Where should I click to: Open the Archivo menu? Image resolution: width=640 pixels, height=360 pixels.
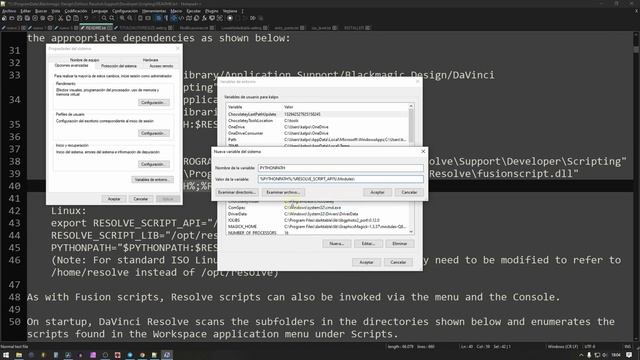(x=9, y=11)
